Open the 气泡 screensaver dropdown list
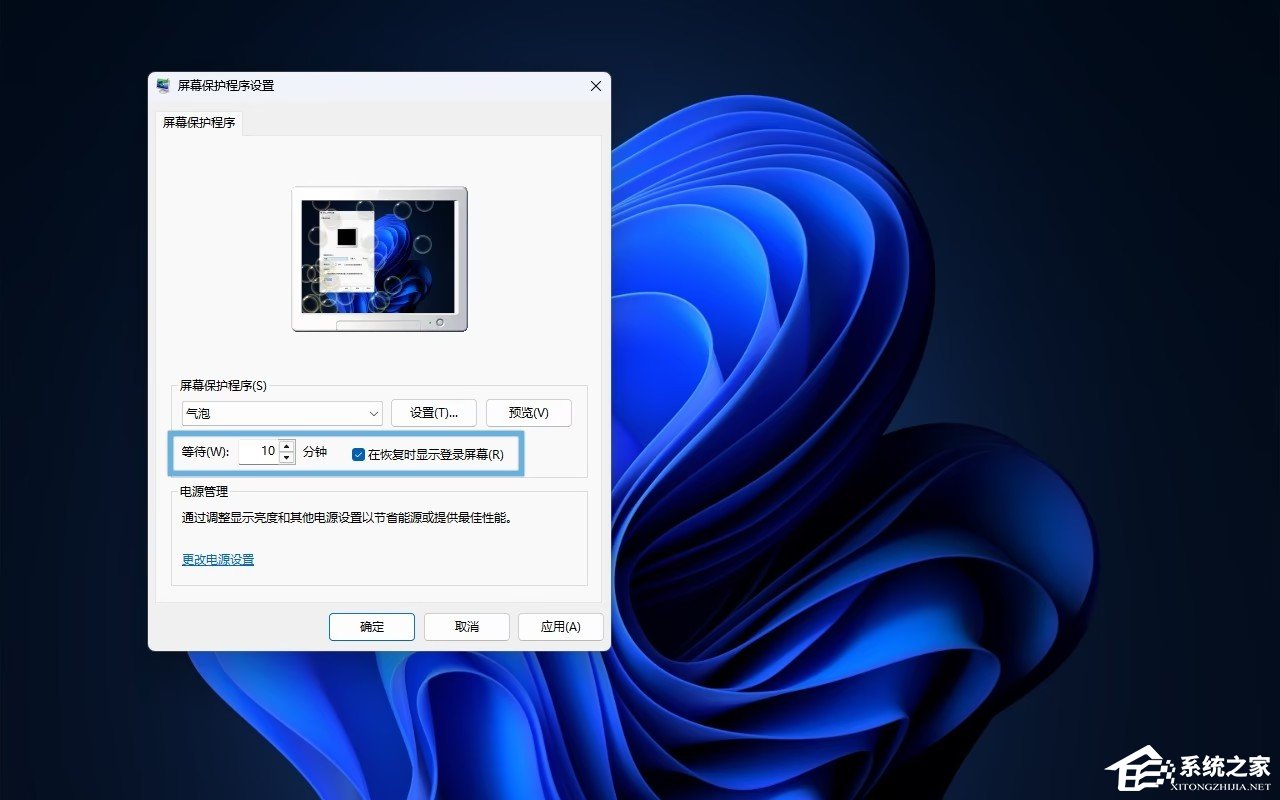This screenshot has width=1280, height=800. (x=280, y=413)
